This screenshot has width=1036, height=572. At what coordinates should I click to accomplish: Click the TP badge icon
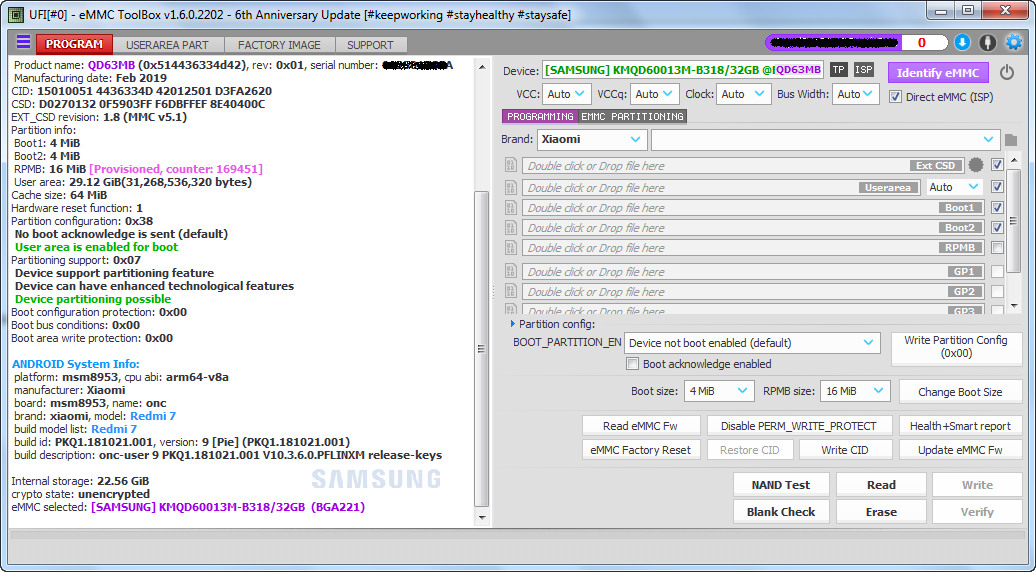point(838,70)
